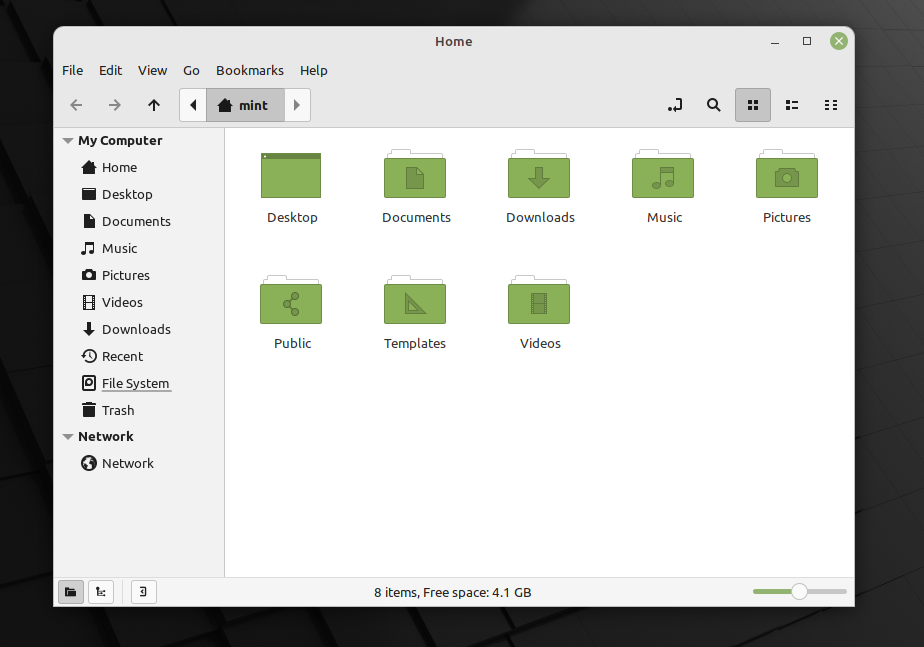
Task: Click the toggle location entry icon
Action: [675, 105]
